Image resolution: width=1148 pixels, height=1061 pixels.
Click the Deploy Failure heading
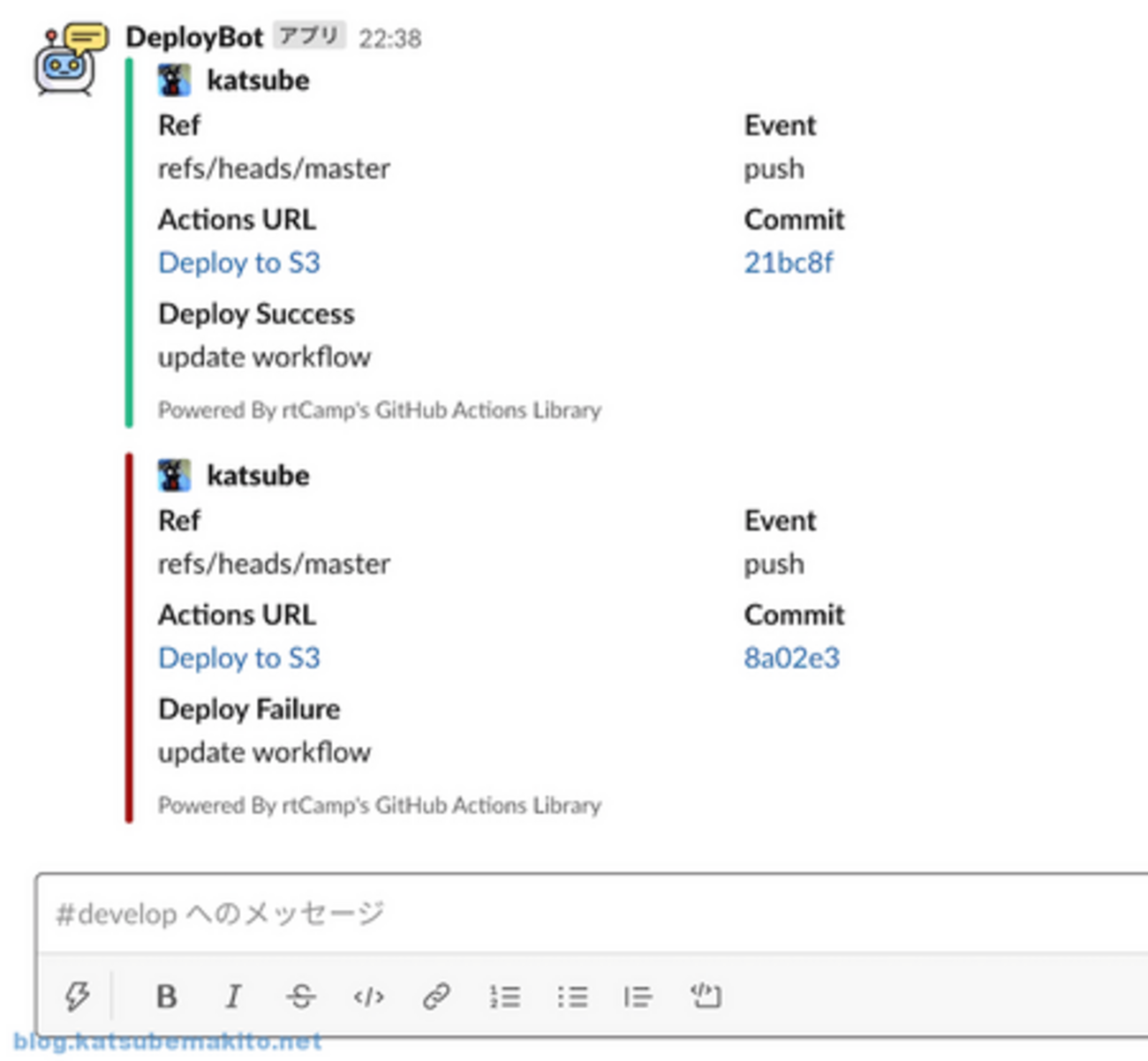(249, 710)
